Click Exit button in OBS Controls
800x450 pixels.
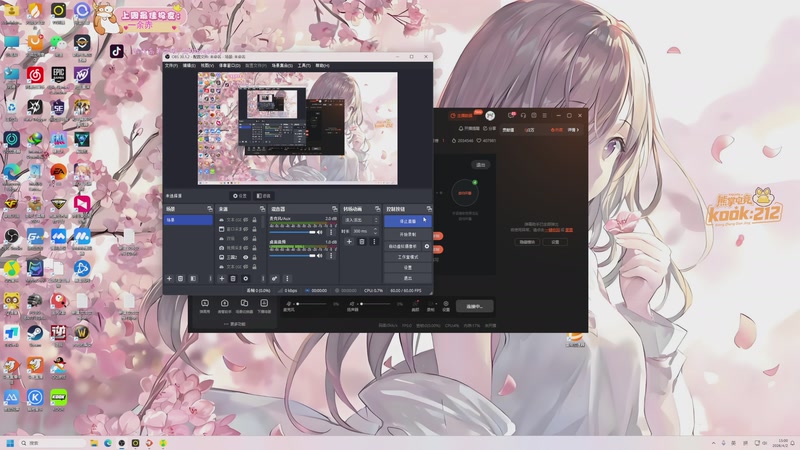[x=408, y=278]
